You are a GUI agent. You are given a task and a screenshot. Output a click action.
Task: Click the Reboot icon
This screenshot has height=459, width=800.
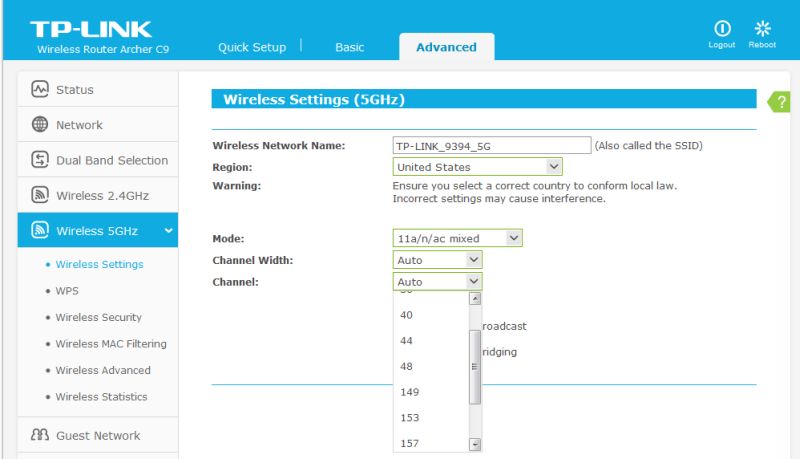[762, 29]
